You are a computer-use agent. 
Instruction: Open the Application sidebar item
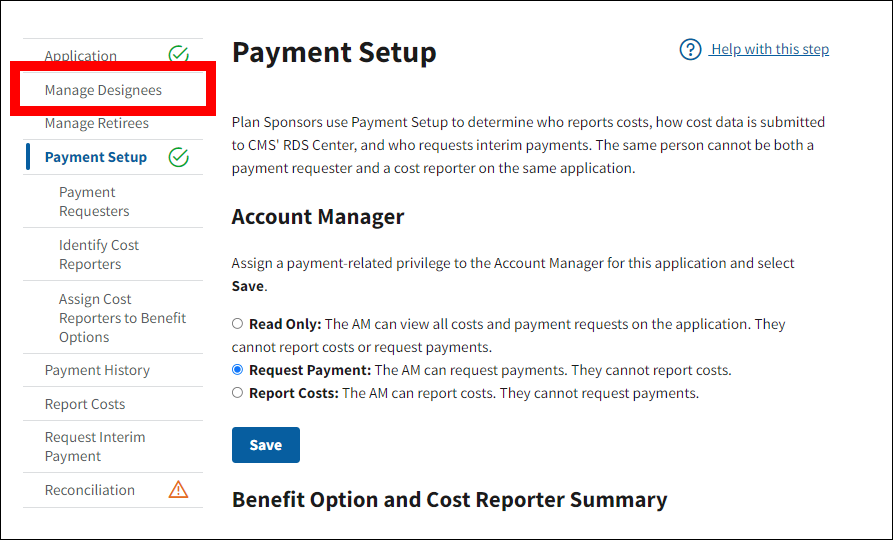81,56
